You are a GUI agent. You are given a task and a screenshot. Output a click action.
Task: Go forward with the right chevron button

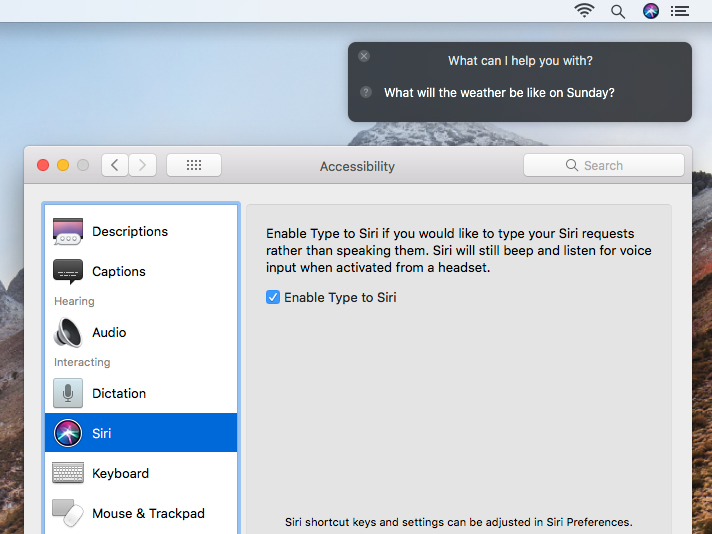click(143, 165)
